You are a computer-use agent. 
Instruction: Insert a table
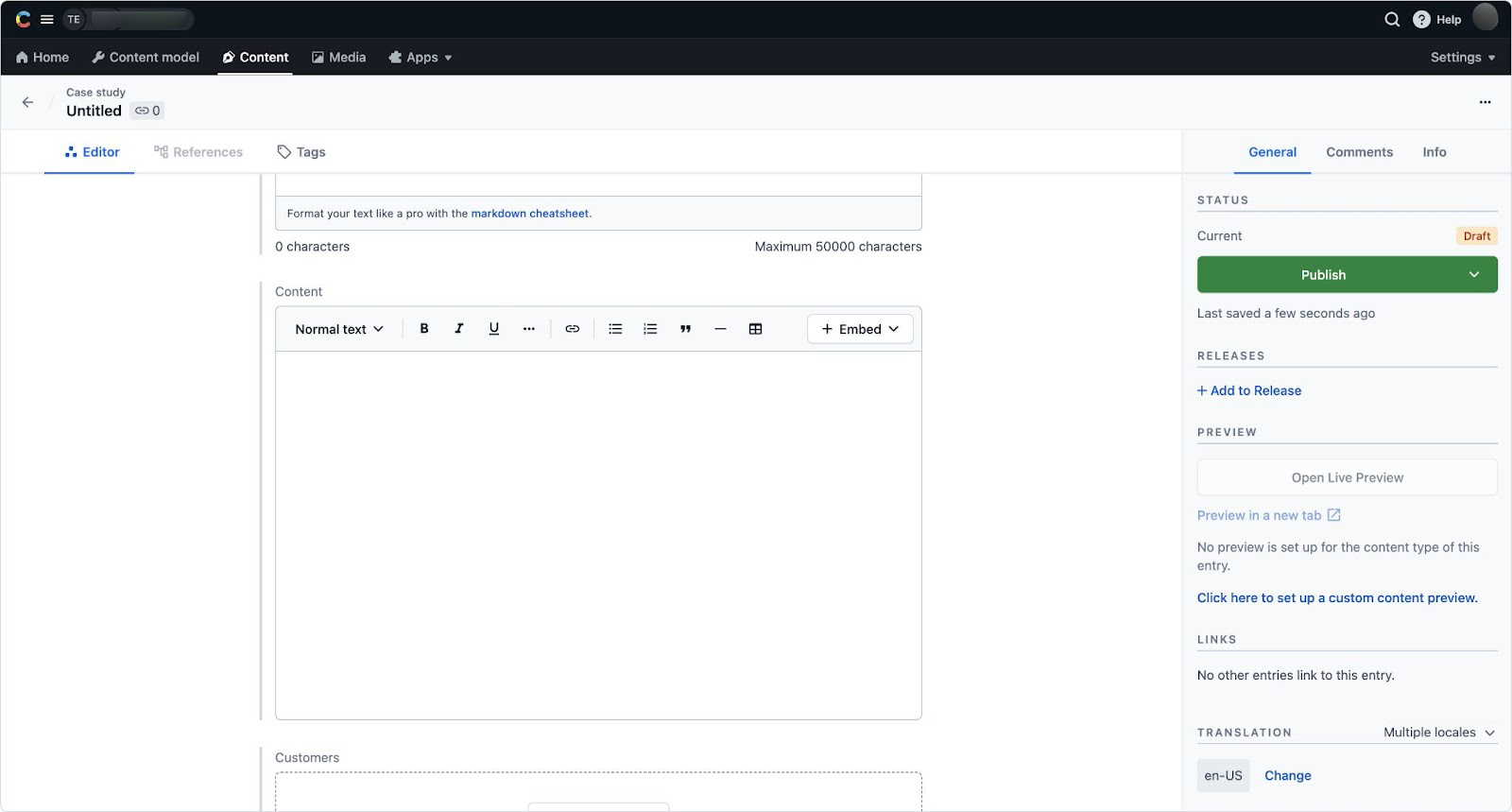(x=755, y=329)
